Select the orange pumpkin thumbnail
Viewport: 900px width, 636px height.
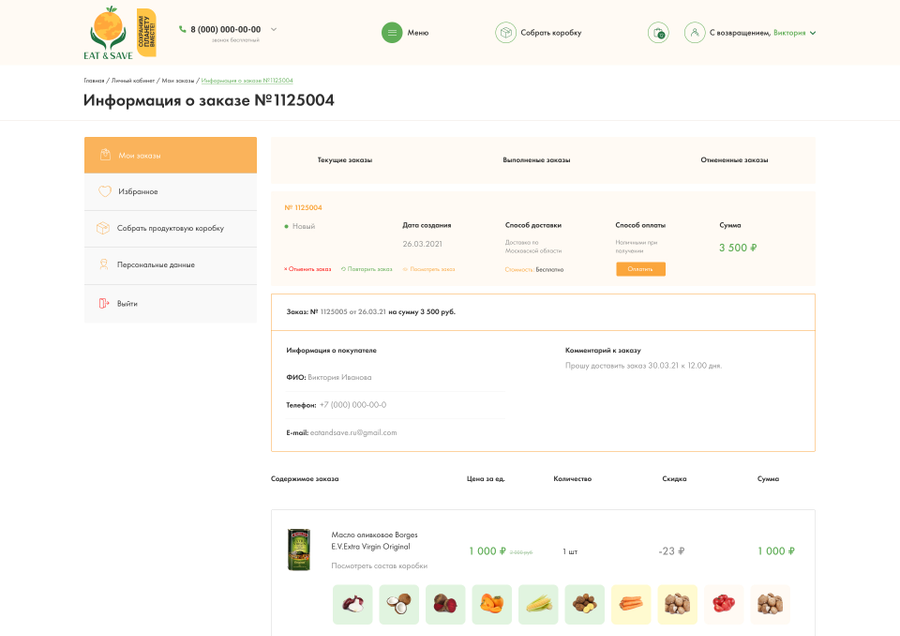point(492,604)
